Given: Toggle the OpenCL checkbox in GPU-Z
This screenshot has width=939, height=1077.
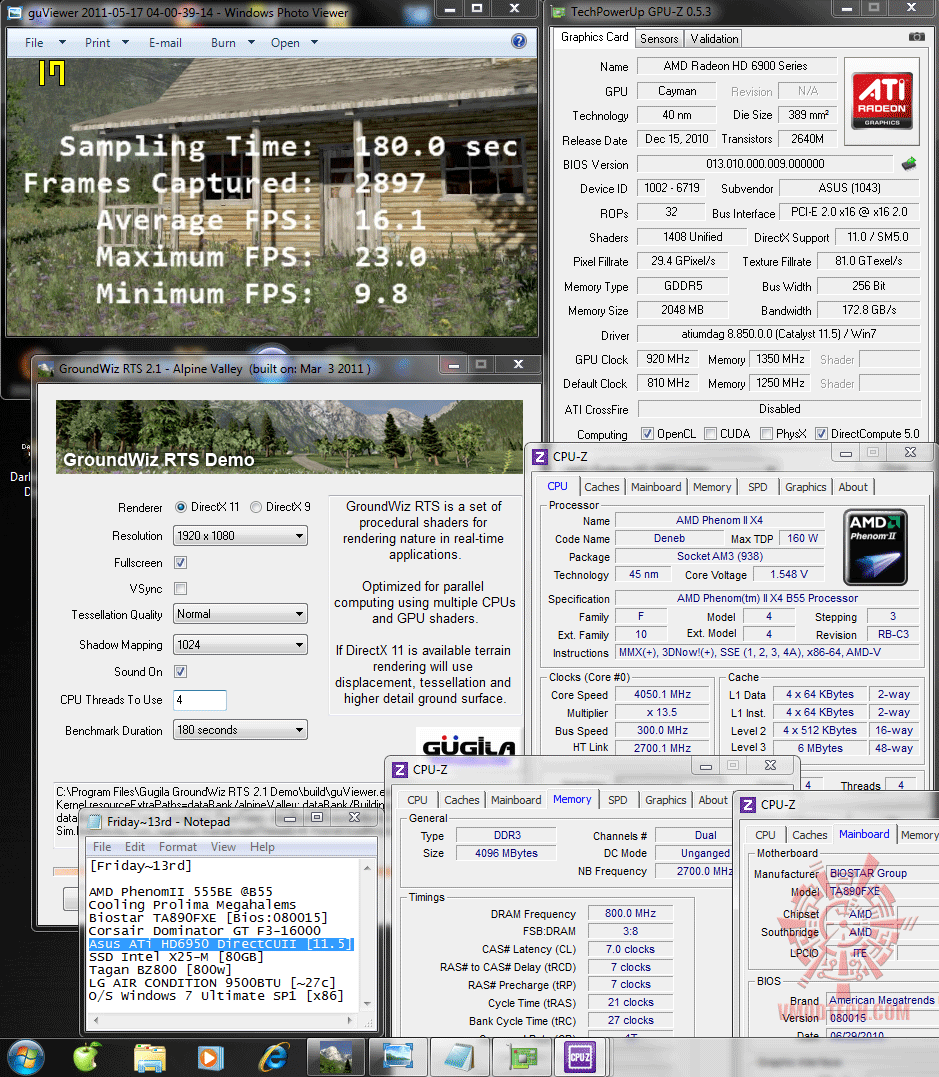Looking at the screenshot, I should click(x=647, y=433).
